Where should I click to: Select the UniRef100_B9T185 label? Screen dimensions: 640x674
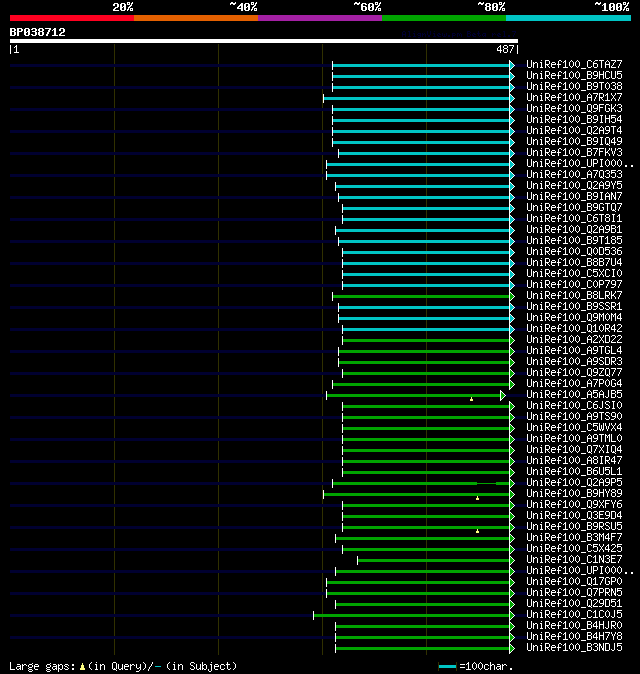pyautogui.click(x=574, y=241)
